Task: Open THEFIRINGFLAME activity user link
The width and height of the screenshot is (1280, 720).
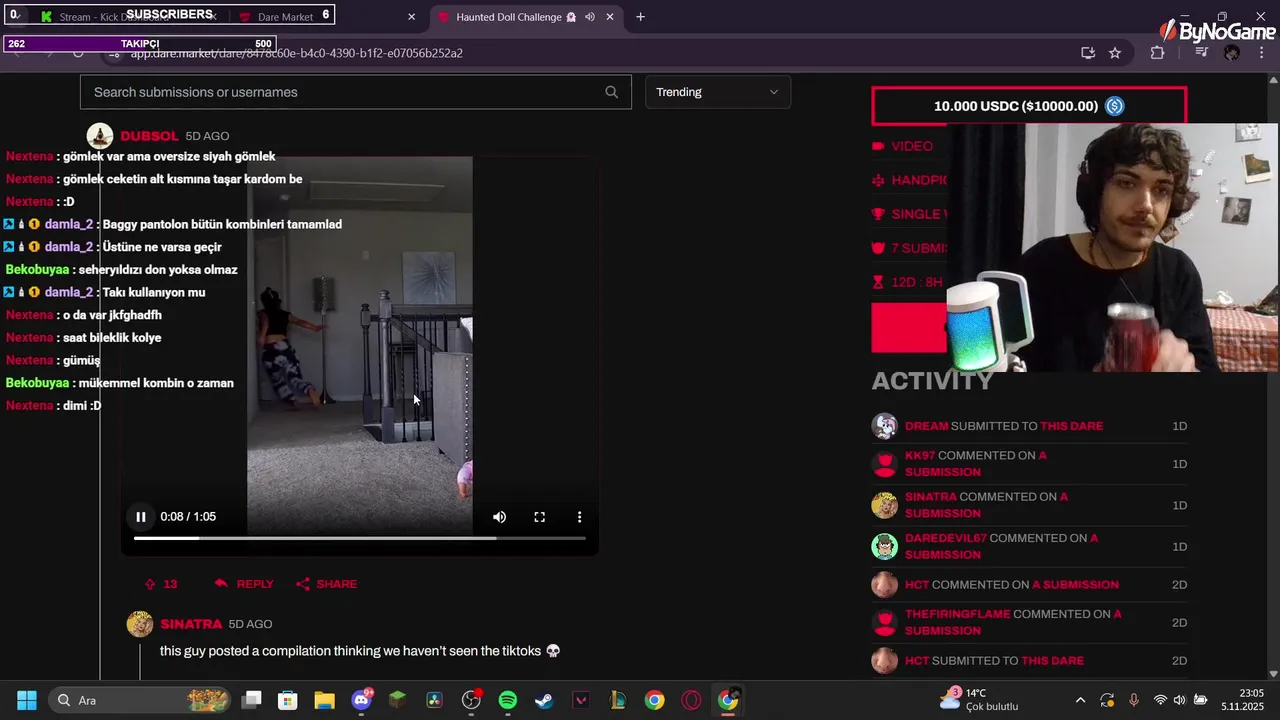Action: coord(957,614)
